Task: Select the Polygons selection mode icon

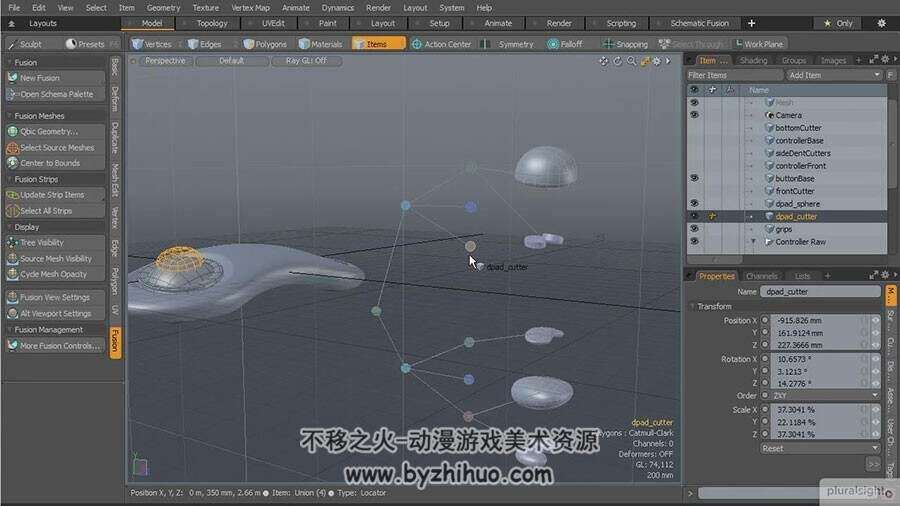Action: [249, 44]
